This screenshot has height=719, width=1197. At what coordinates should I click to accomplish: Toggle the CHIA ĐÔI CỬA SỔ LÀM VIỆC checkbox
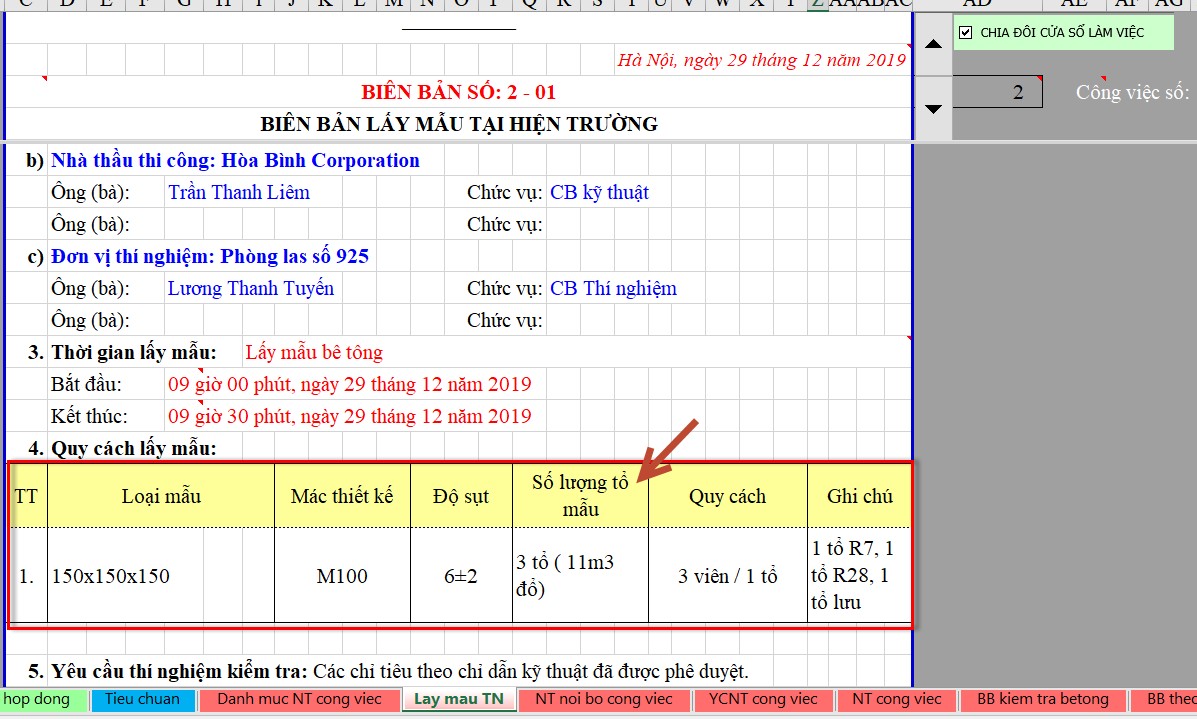[x=965, y=32]
